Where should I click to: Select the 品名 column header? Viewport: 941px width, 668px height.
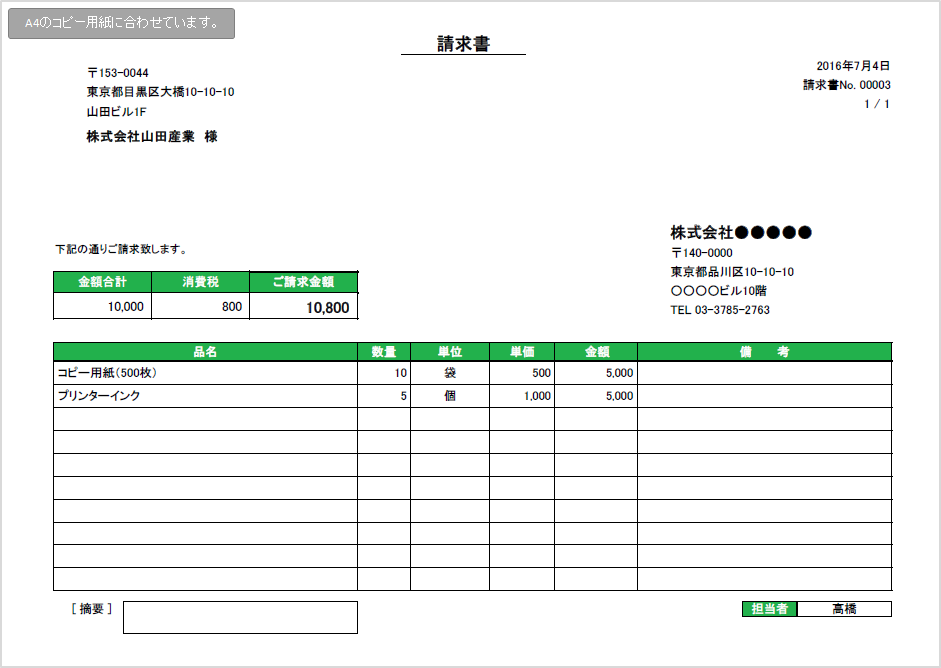pyautogui.click(x=205, y=352)
